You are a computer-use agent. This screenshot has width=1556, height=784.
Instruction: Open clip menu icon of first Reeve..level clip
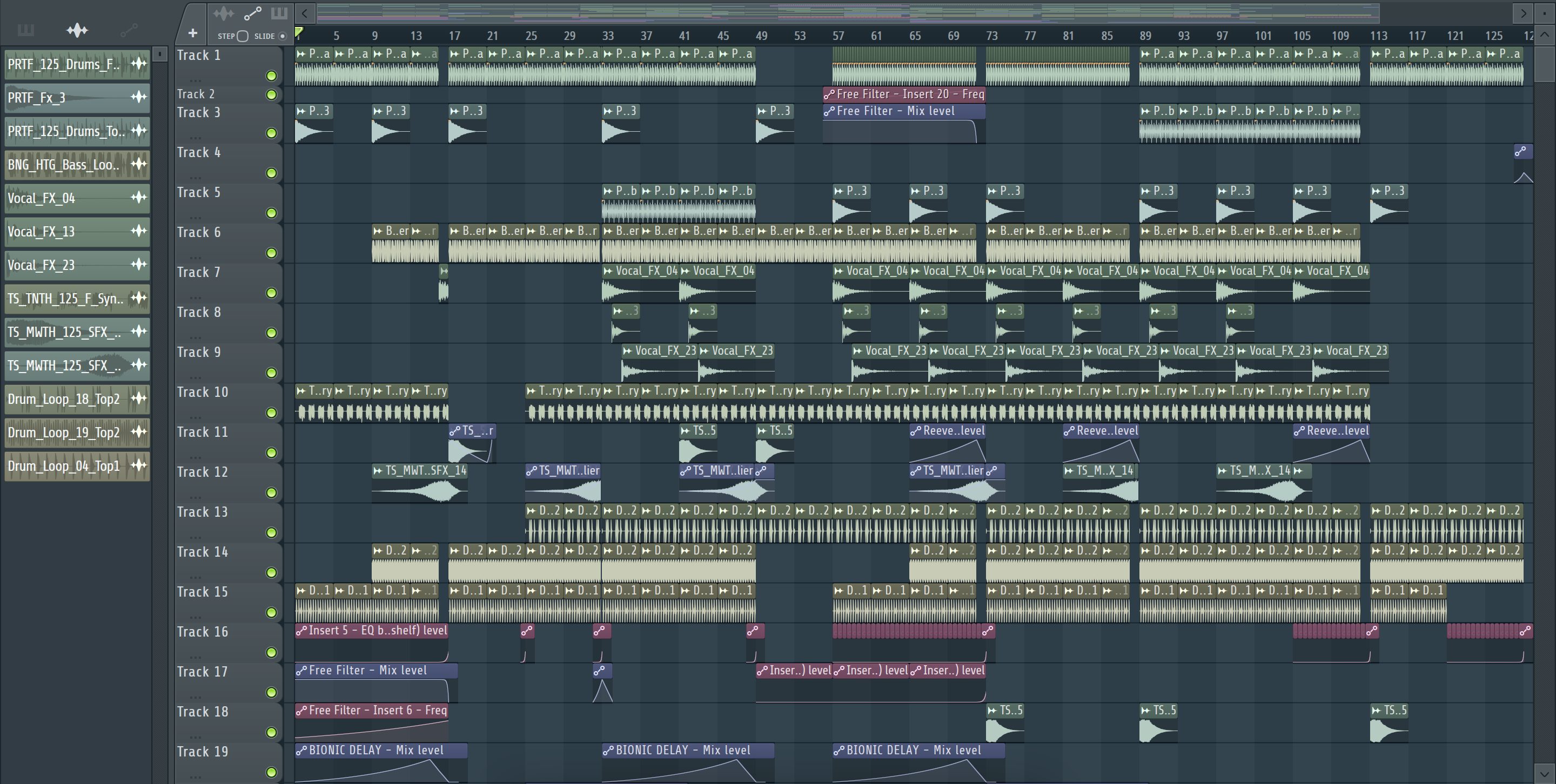pyautogui.click(x=916, y=431)
